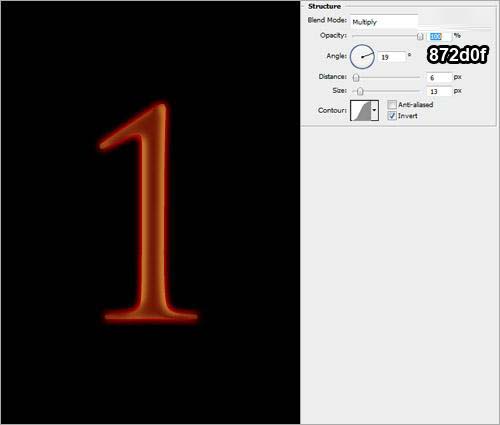Viewport: 500px width, 425px height.
Task: Click the Opacity slider handle
Action: click(420, 36)
